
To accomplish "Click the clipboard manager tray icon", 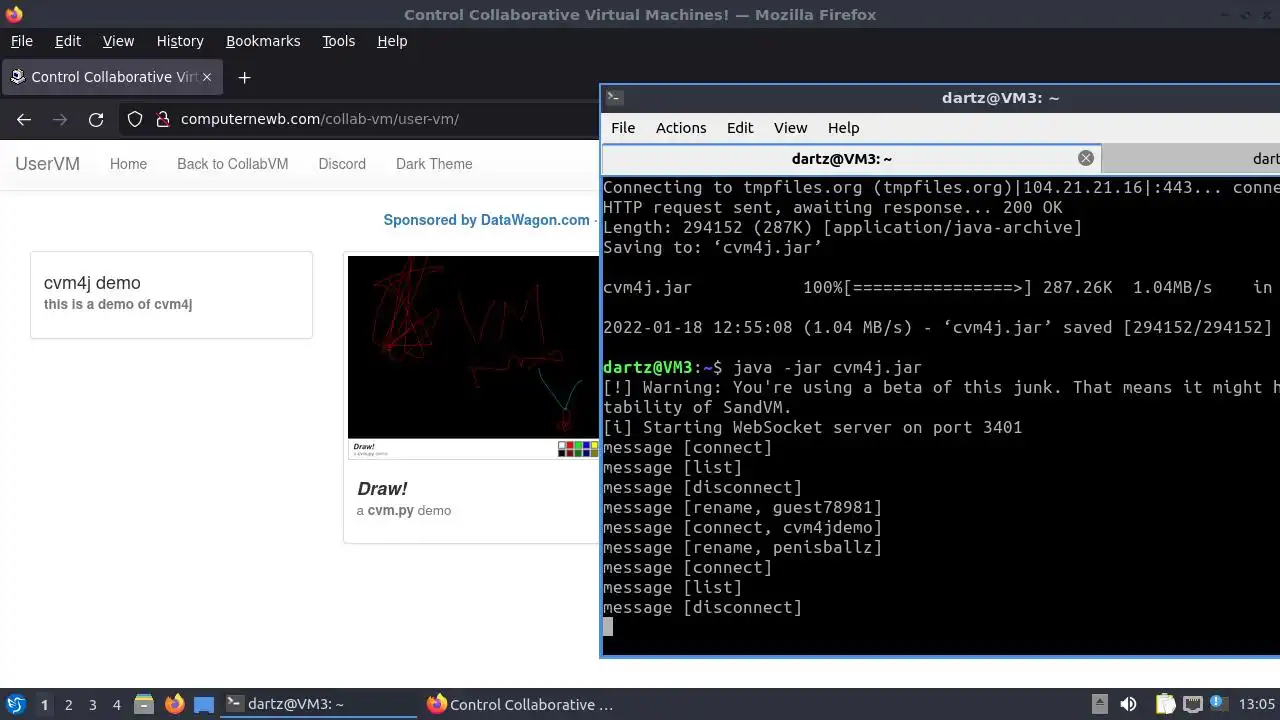I will click(x=1165, y=704).
